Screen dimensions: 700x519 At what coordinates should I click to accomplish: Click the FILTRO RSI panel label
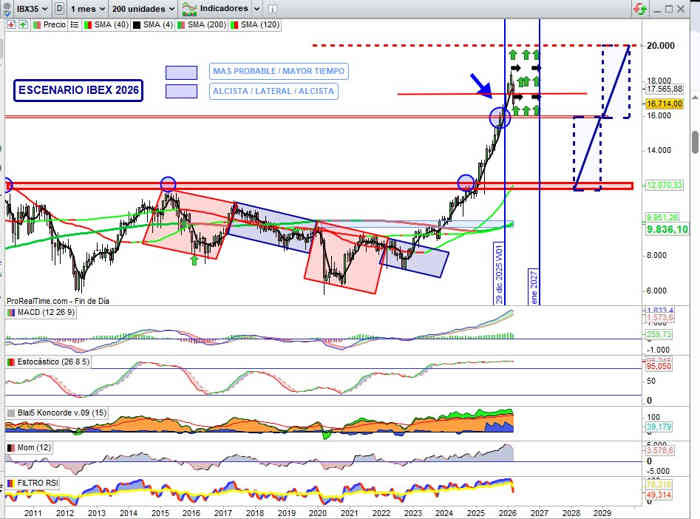[x=41, y=483]
